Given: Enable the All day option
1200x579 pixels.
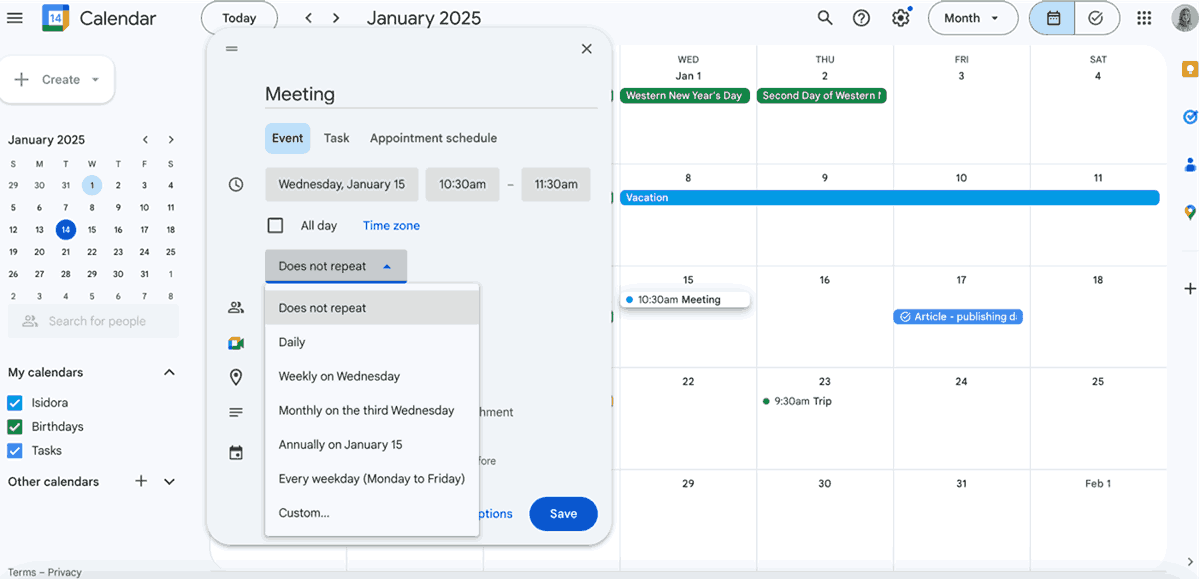Looking at the screenshot, I should point(275,225).
